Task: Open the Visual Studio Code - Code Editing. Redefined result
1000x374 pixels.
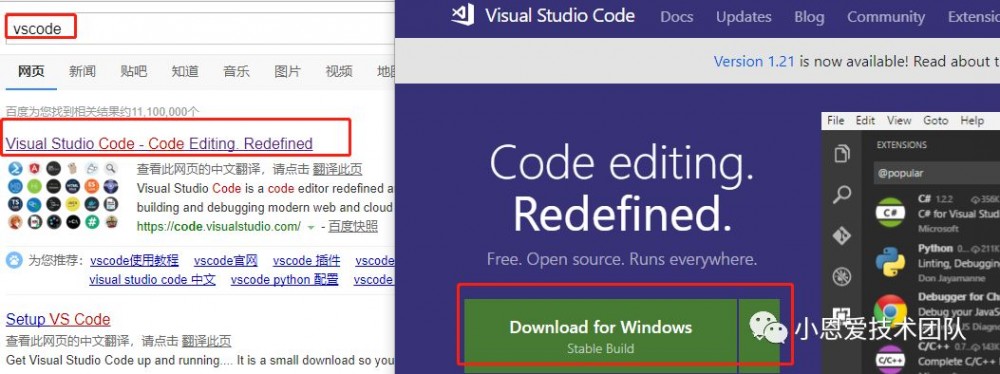Action: tap(159, 144)
